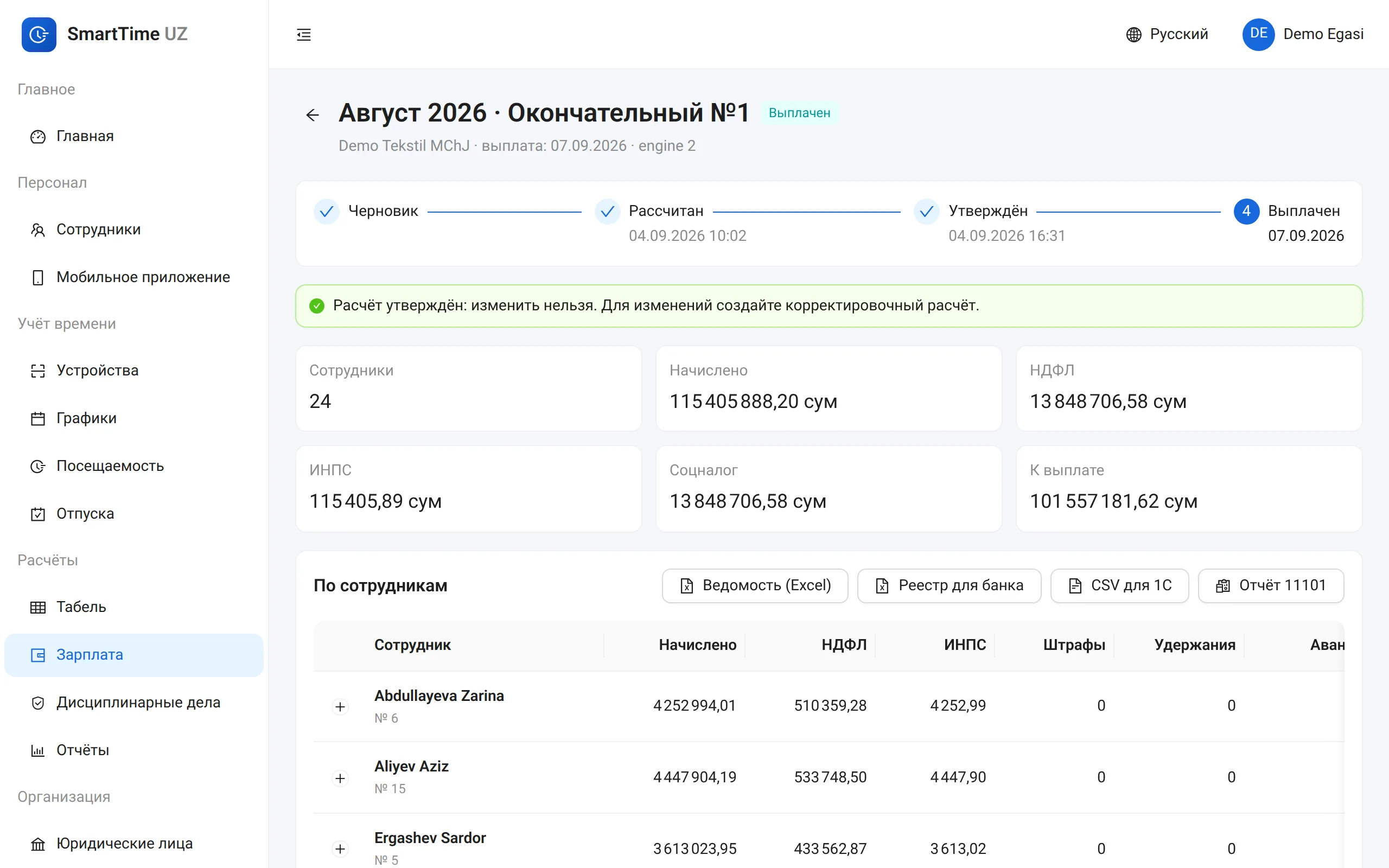
Task: Click the Мобильное приложение phone icon
Action: pyautogui.click(x=38, y=277)
